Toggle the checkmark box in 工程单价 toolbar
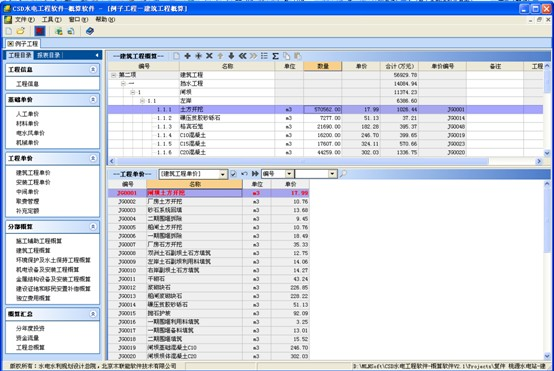 coord(233,174)
